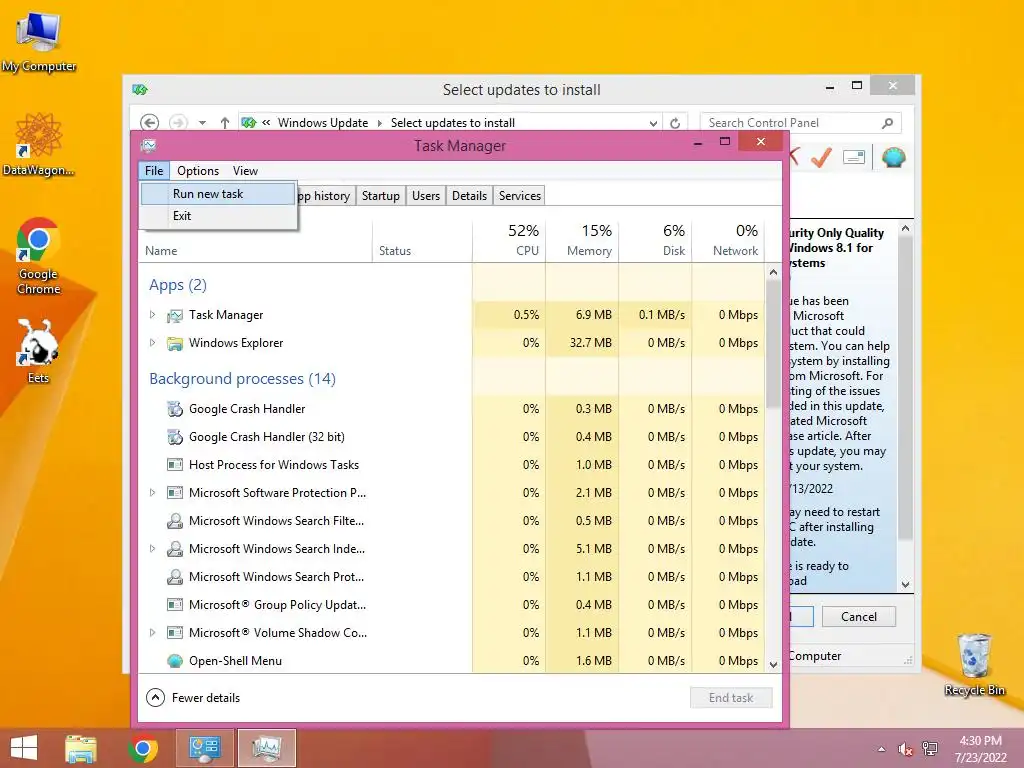Switch to the Startup tab
The height and width of the screenshot is (768, 1024).
coord(381,196)
